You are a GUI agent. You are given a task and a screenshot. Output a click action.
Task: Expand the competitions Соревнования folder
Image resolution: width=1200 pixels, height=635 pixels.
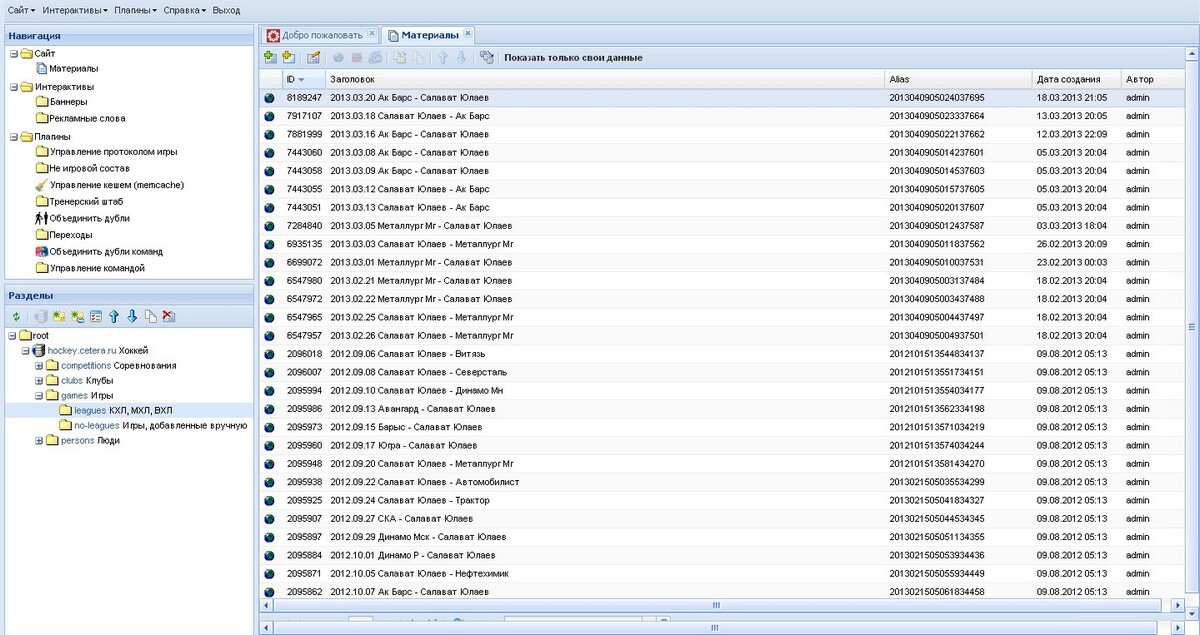pyautogui.click(x=40, y=366)
